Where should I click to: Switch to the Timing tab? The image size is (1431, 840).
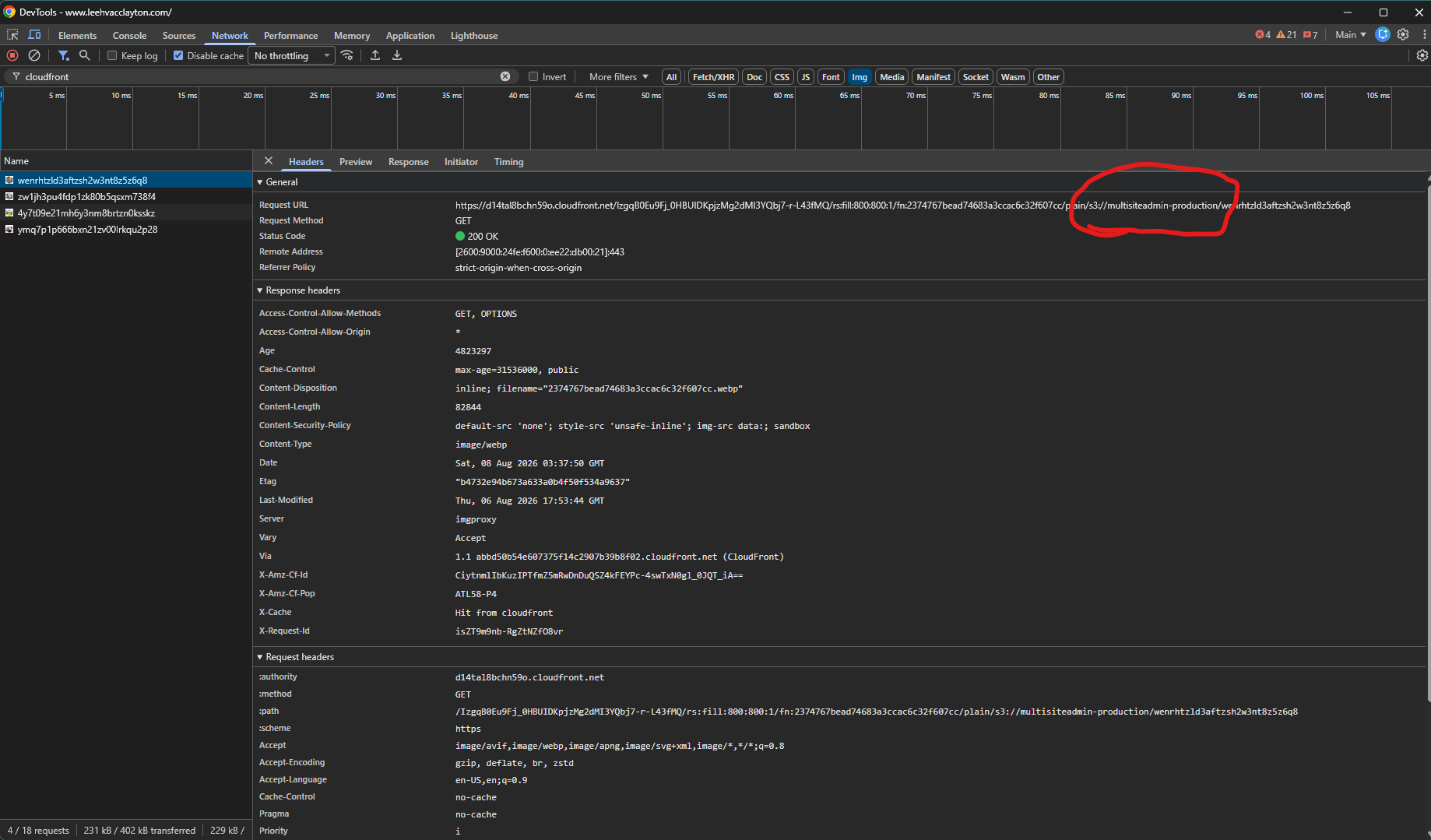[508, 161]
